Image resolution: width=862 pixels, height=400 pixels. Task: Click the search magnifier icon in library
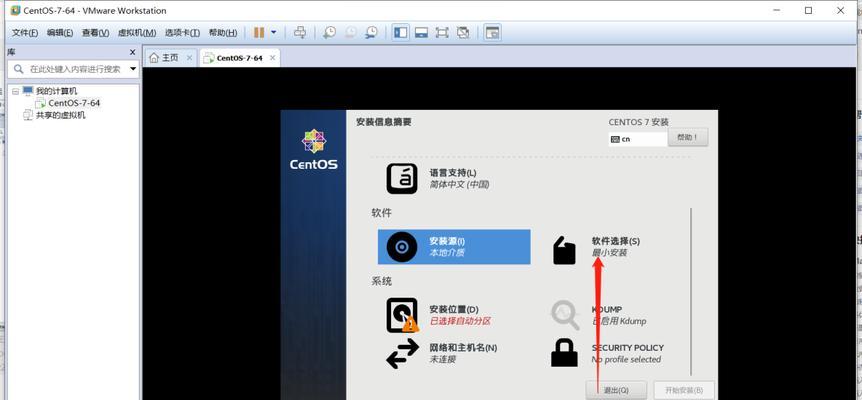click(x=19, y=69)
